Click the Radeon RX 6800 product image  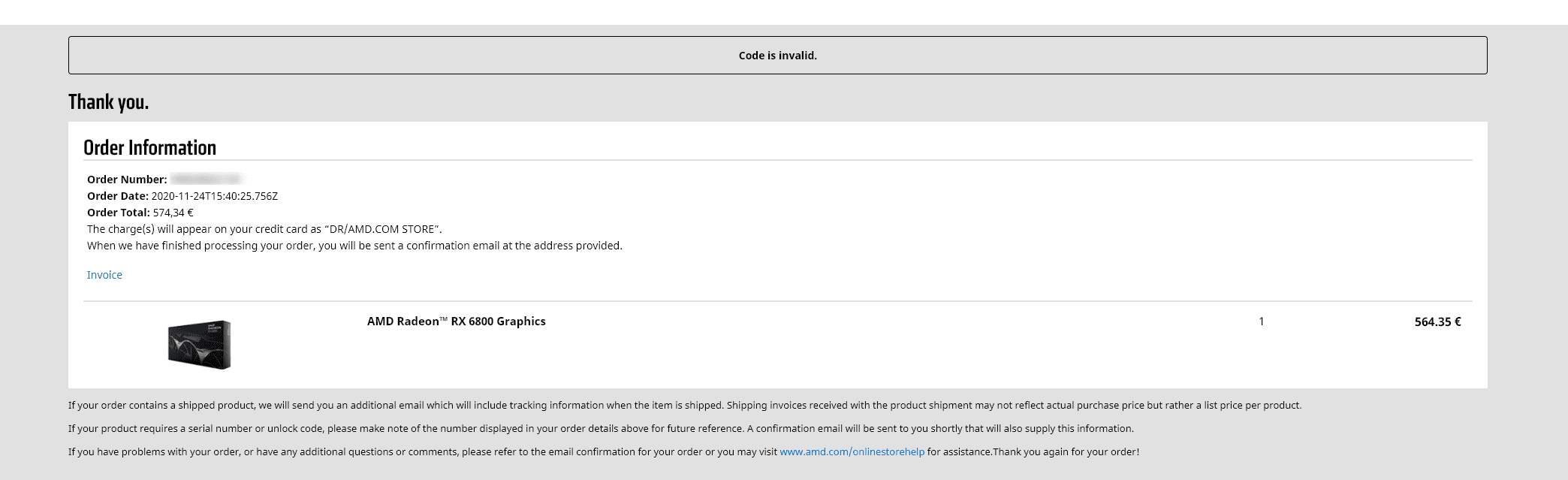tap(199, 345)
